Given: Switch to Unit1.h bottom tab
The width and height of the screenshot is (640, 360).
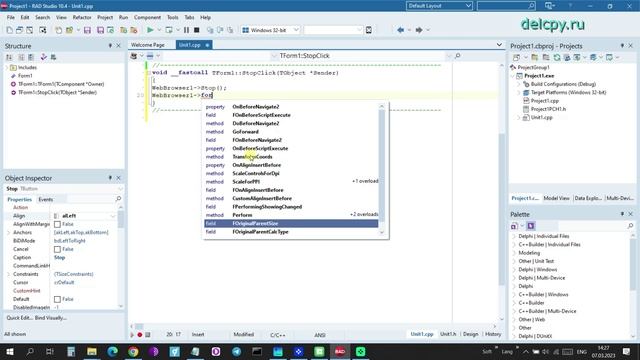Looking at the screenshot, I should coord(448,334).
